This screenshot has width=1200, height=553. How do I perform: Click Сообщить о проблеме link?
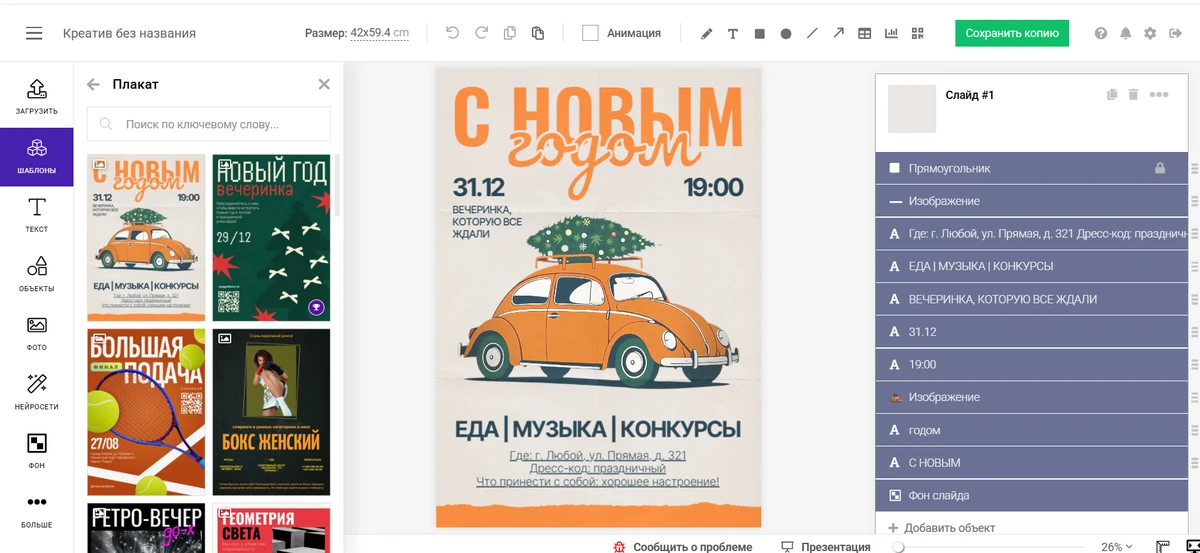pyautogui.click(x=691, y=547)
